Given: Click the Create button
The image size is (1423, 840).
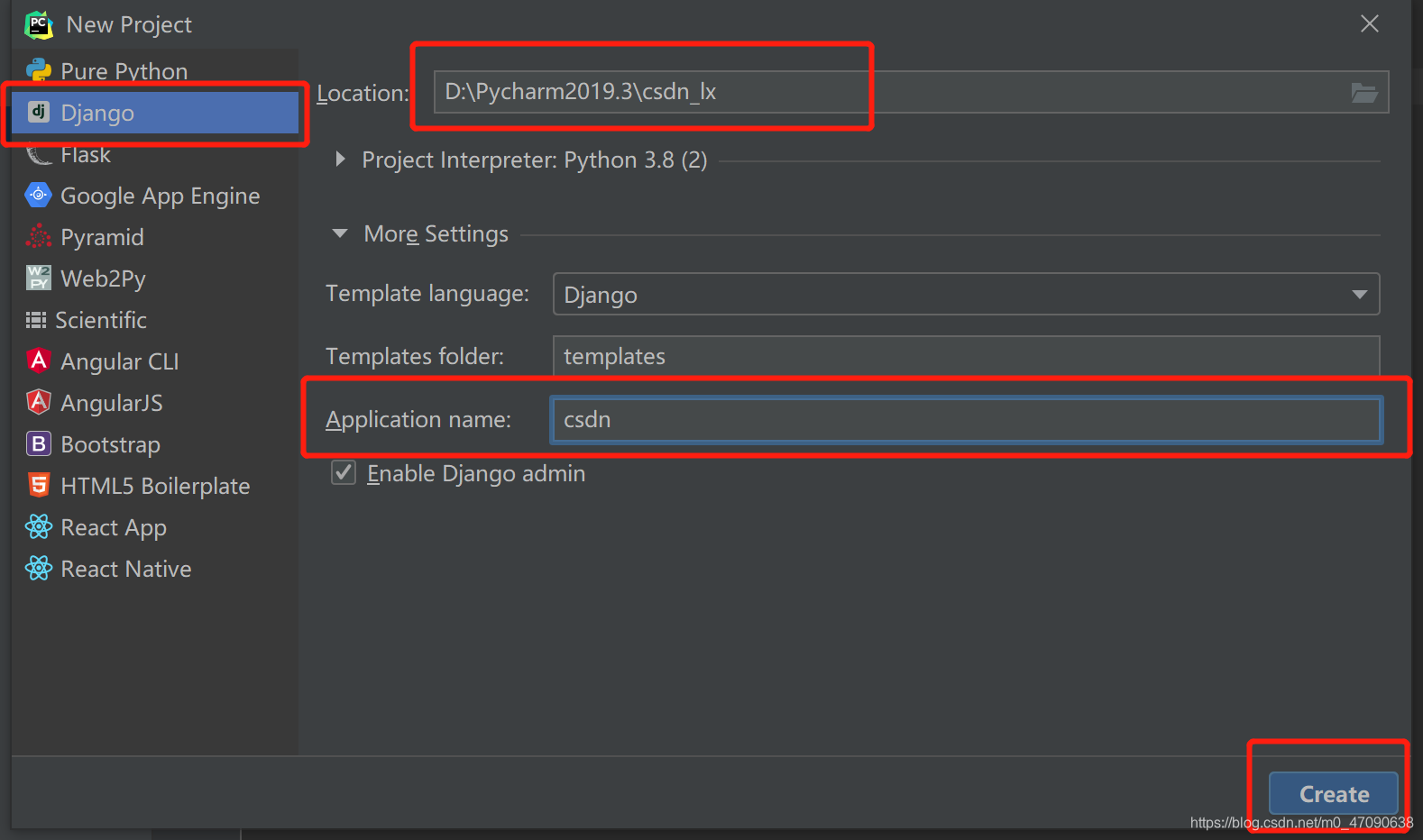Looking at the screenshot, I should click(1333, 794).
